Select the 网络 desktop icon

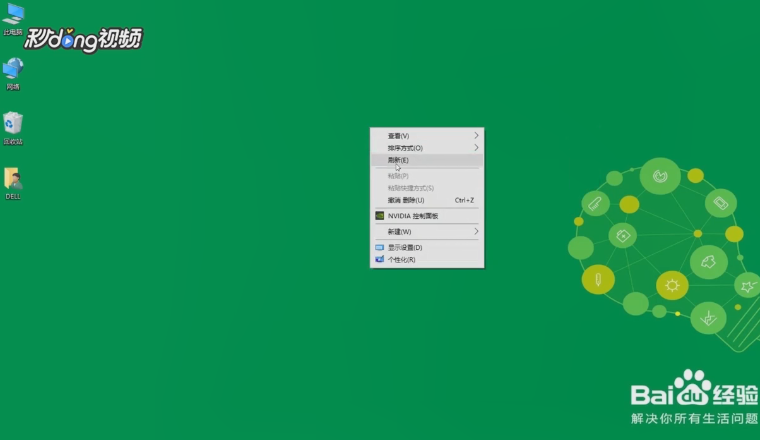[13, 74]
